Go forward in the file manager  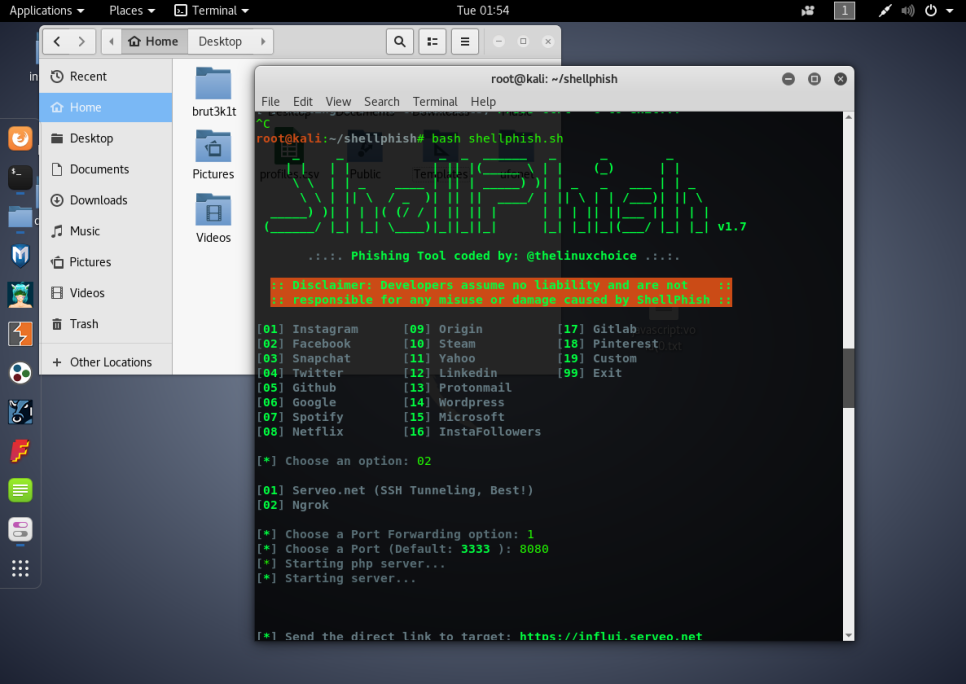tap(82, 41)
